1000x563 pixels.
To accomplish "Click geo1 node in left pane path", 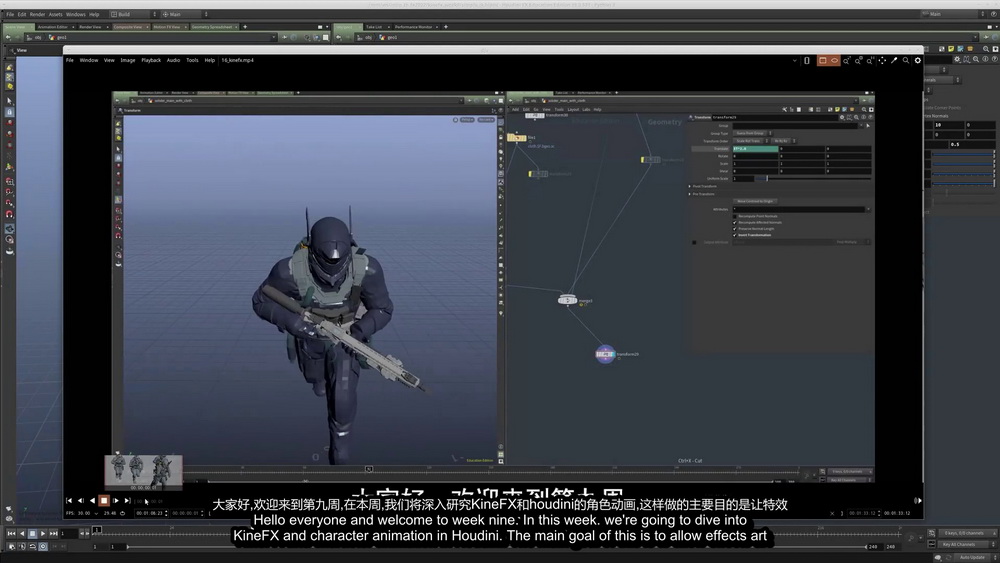I will (58, 38).
